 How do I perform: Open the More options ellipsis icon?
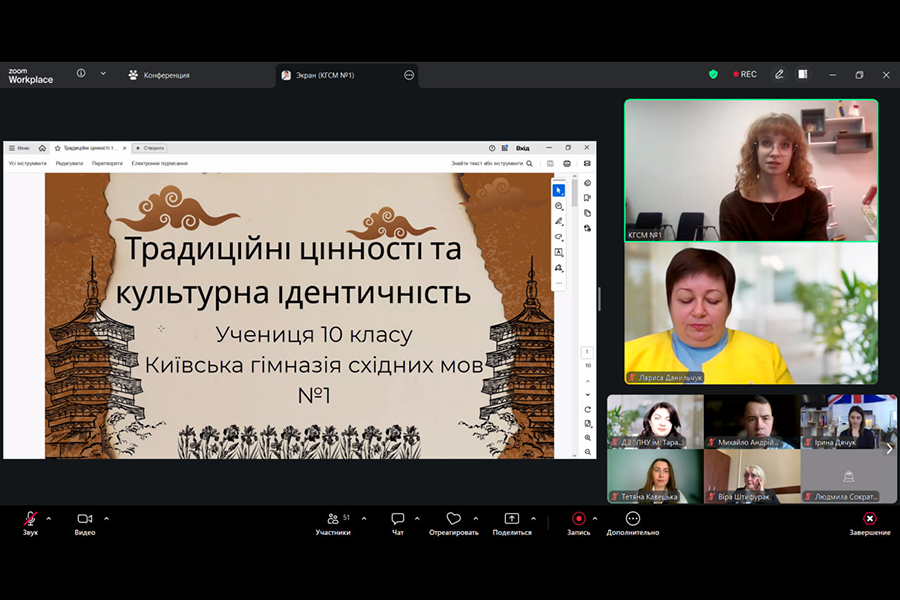[633, 518]
